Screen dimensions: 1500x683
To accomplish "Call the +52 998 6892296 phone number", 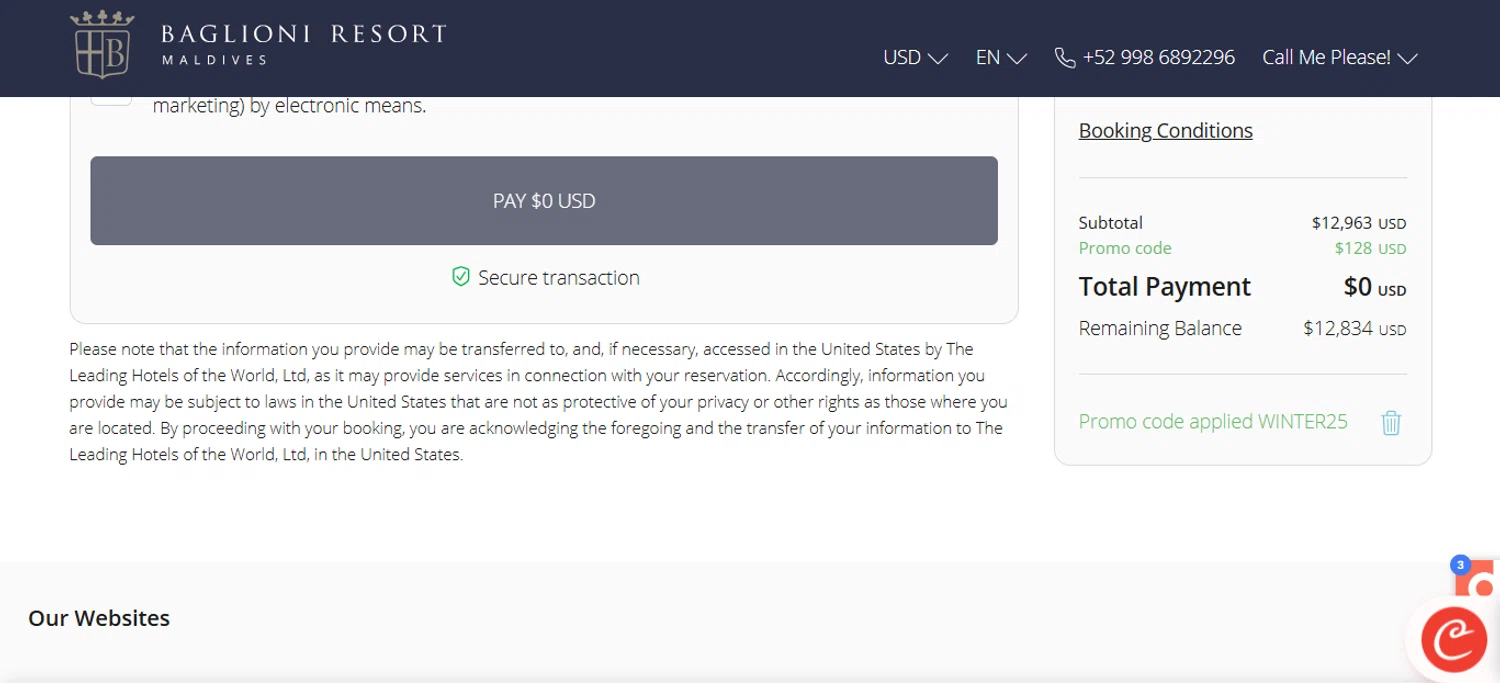I will tap(1158, 58).
